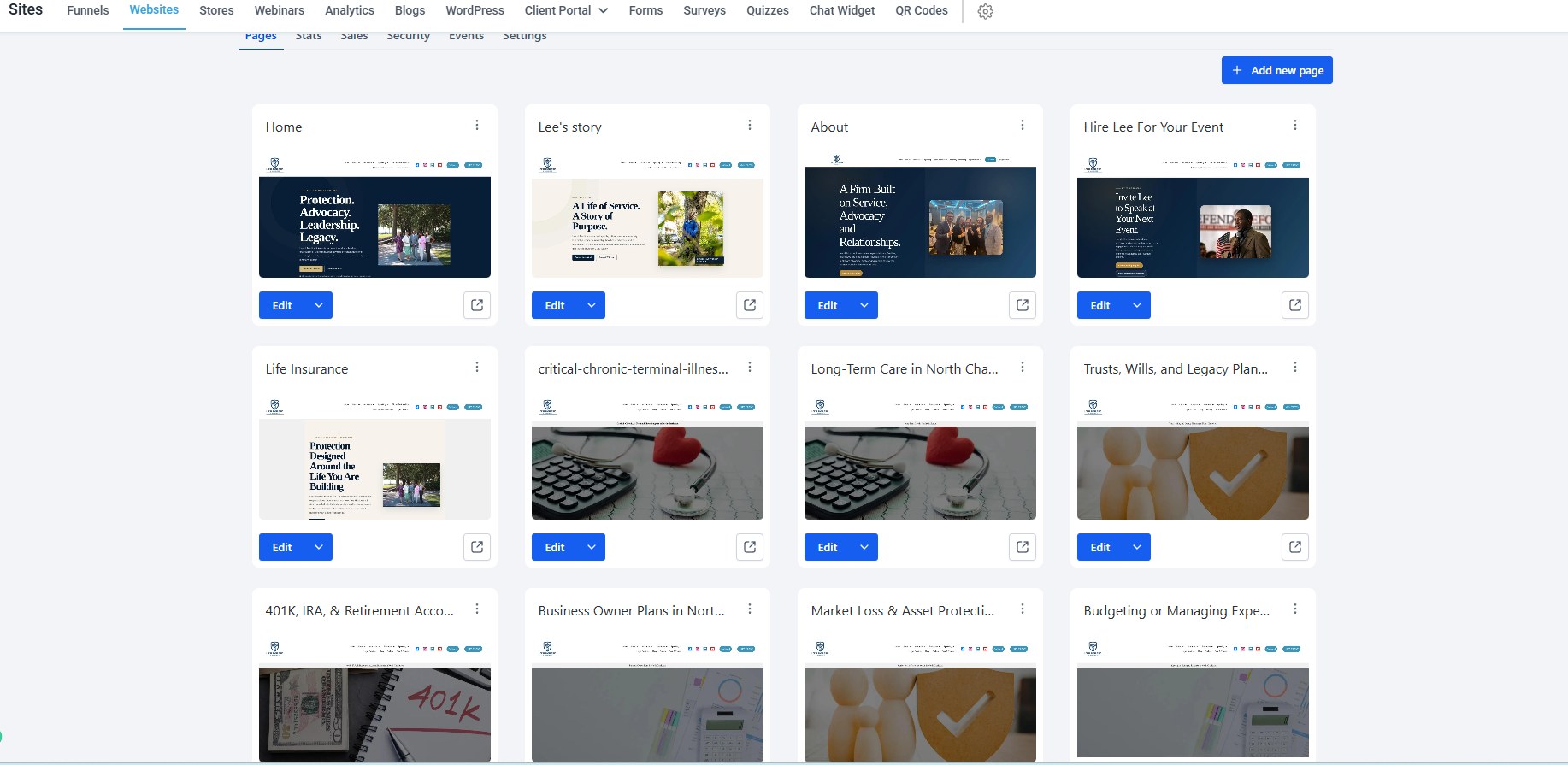This screenshot has width=1568, height=765.
Task: Expand Edit dropdown arrow for Hire Lee For Your Event
Action: click(x=1137, y=305)
